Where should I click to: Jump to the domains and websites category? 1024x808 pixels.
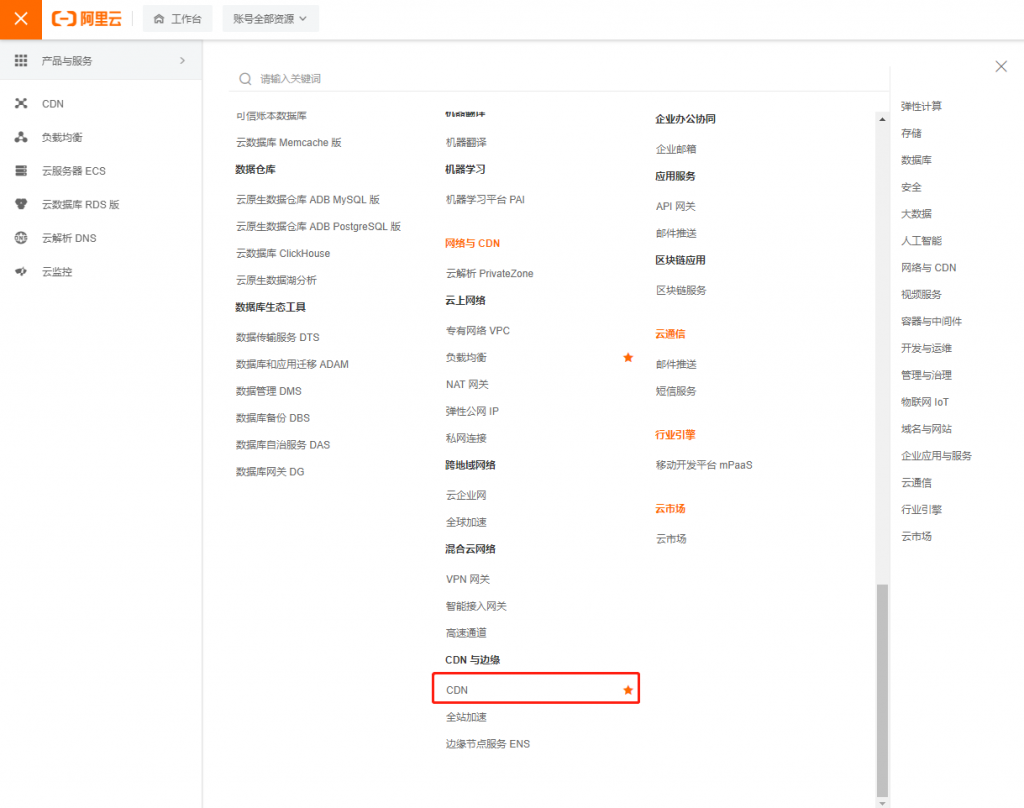point(926,429)
